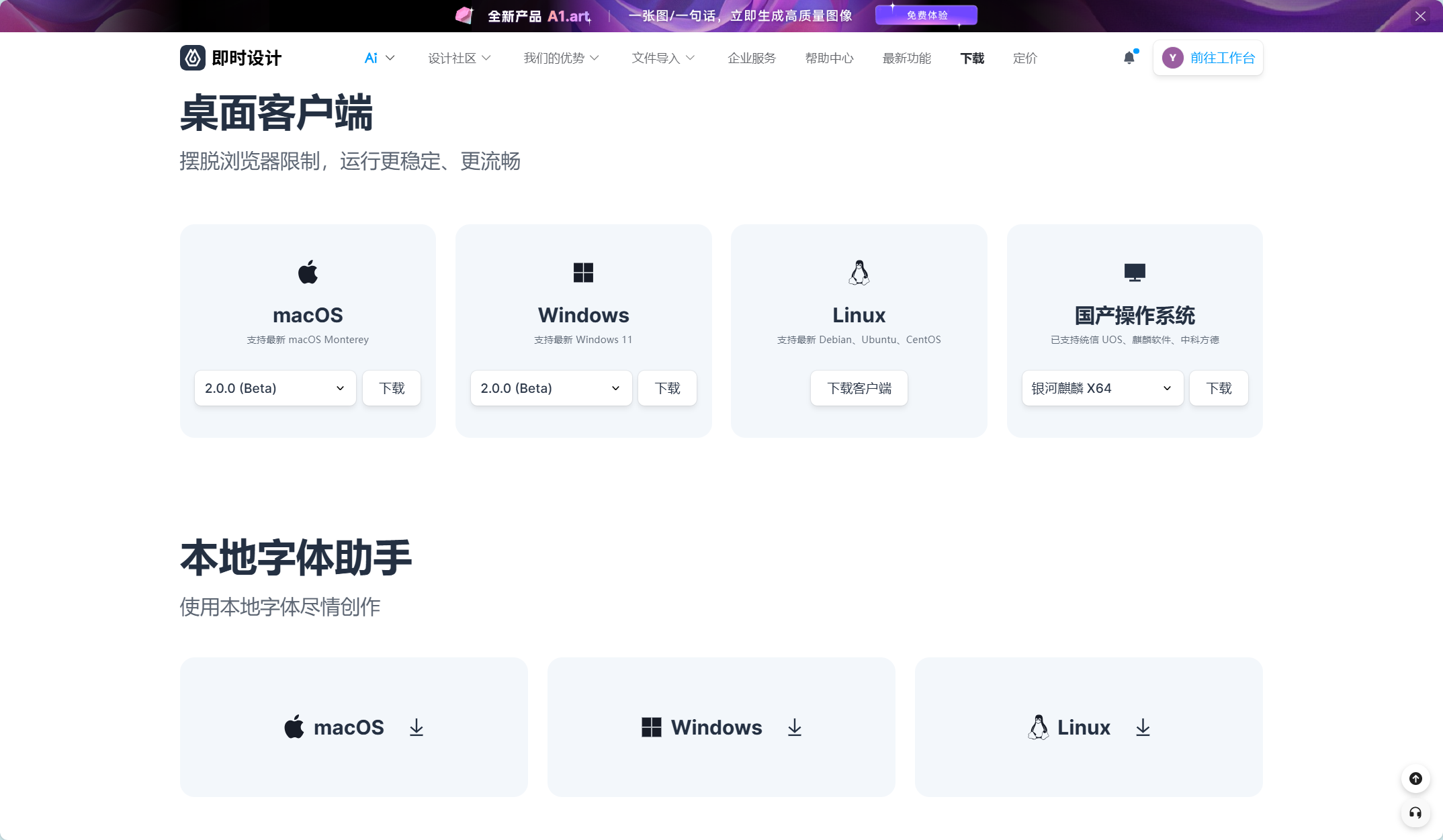Click the penguin icon in Linux client card

(x=859, y=272)
